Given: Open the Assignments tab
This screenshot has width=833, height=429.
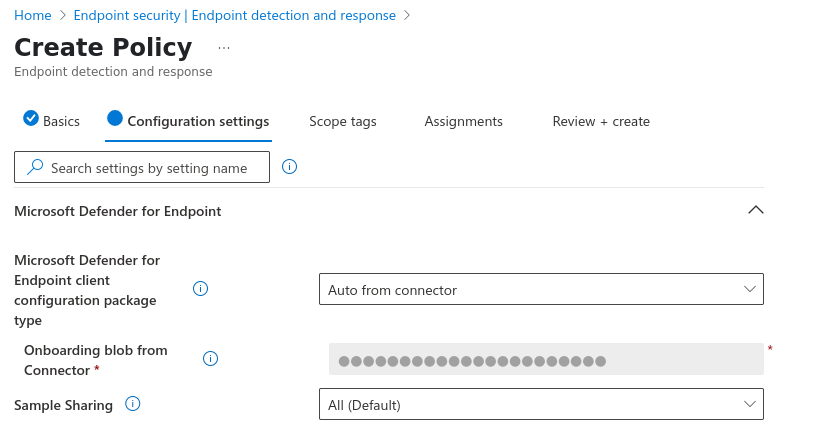Looking at the screenshot, I should 463,121.
